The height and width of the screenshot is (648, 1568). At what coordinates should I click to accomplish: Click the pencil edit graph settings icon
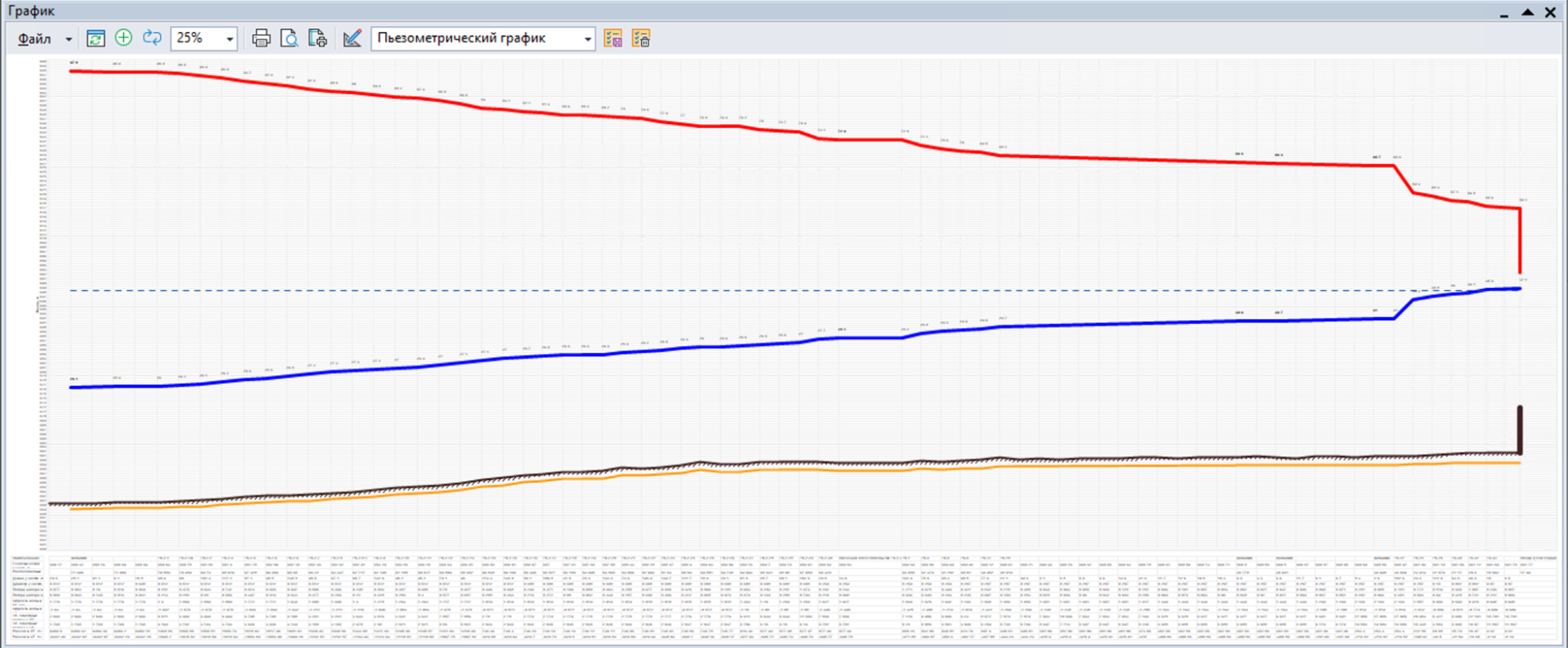pos(352,38)
